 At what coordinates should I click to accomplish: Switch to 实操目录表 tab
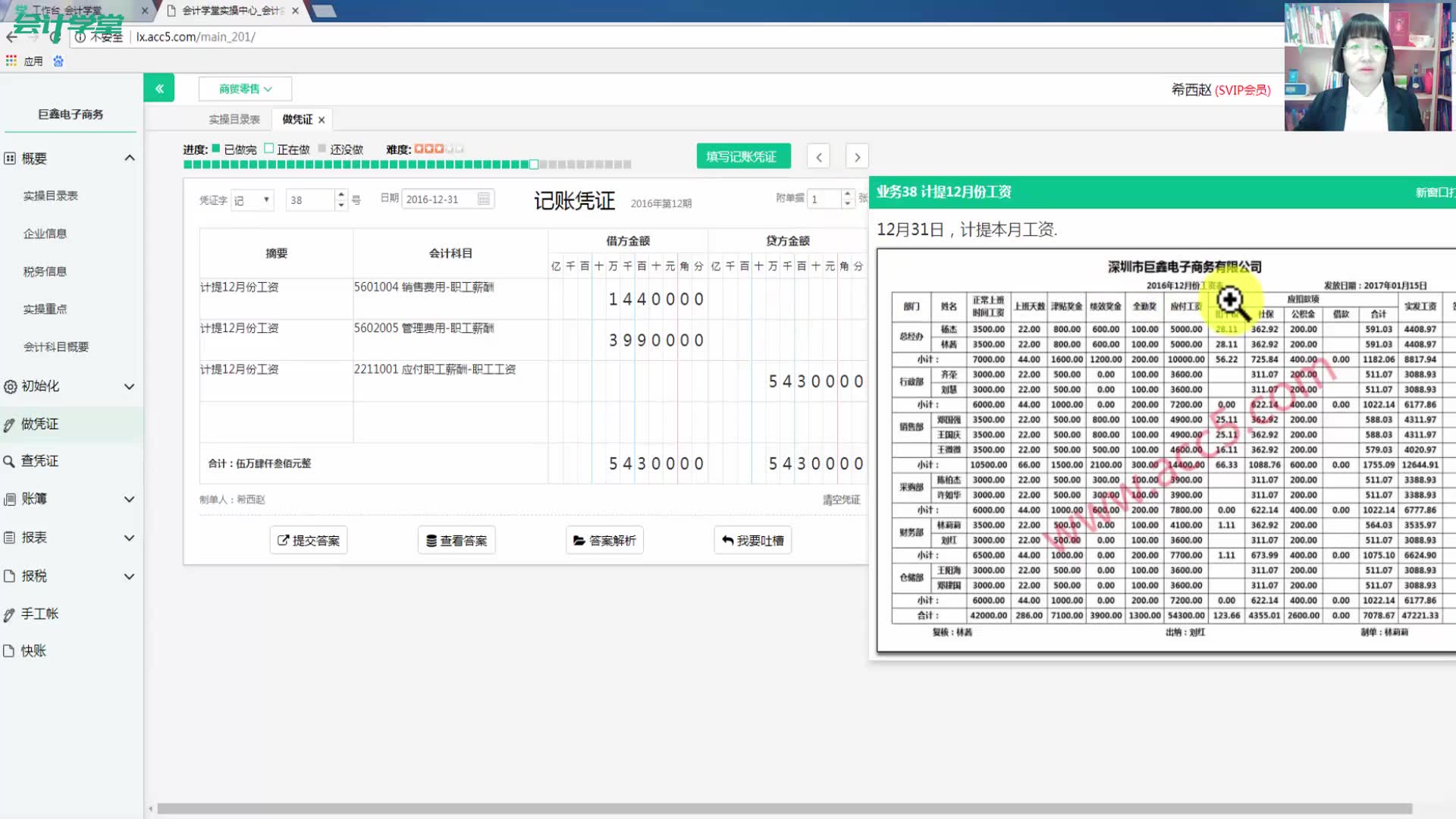pos(234,120)
